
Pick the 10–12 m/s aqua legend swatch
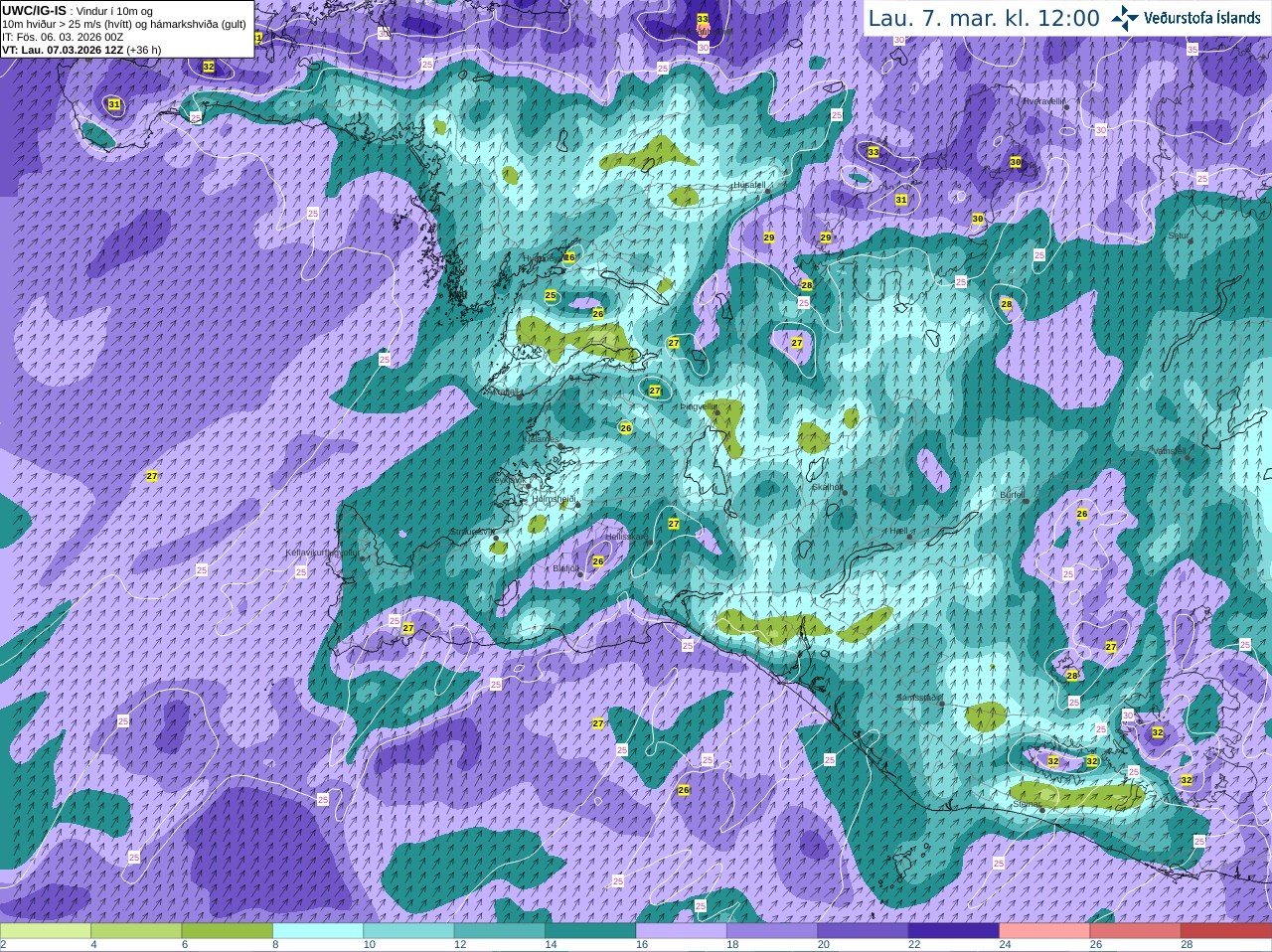coord(408,931)
